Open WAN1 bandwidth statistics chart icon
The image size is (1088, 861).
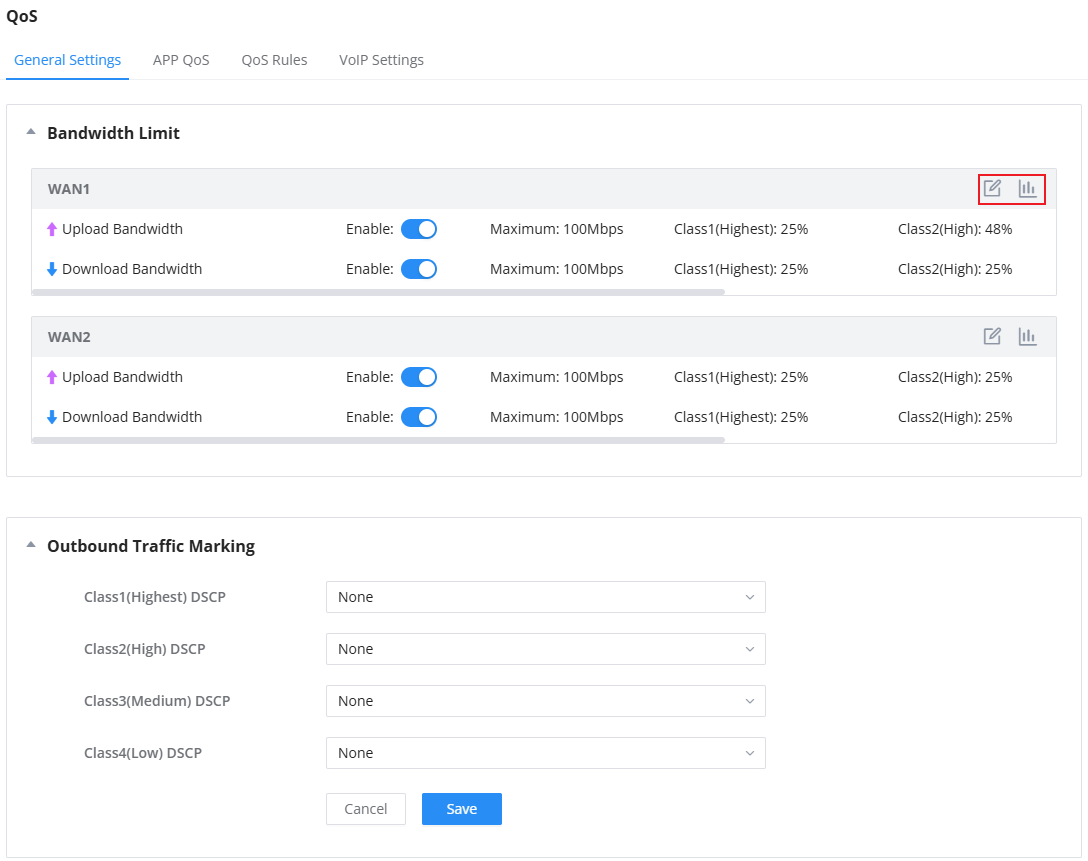(x=1027, y=189)
